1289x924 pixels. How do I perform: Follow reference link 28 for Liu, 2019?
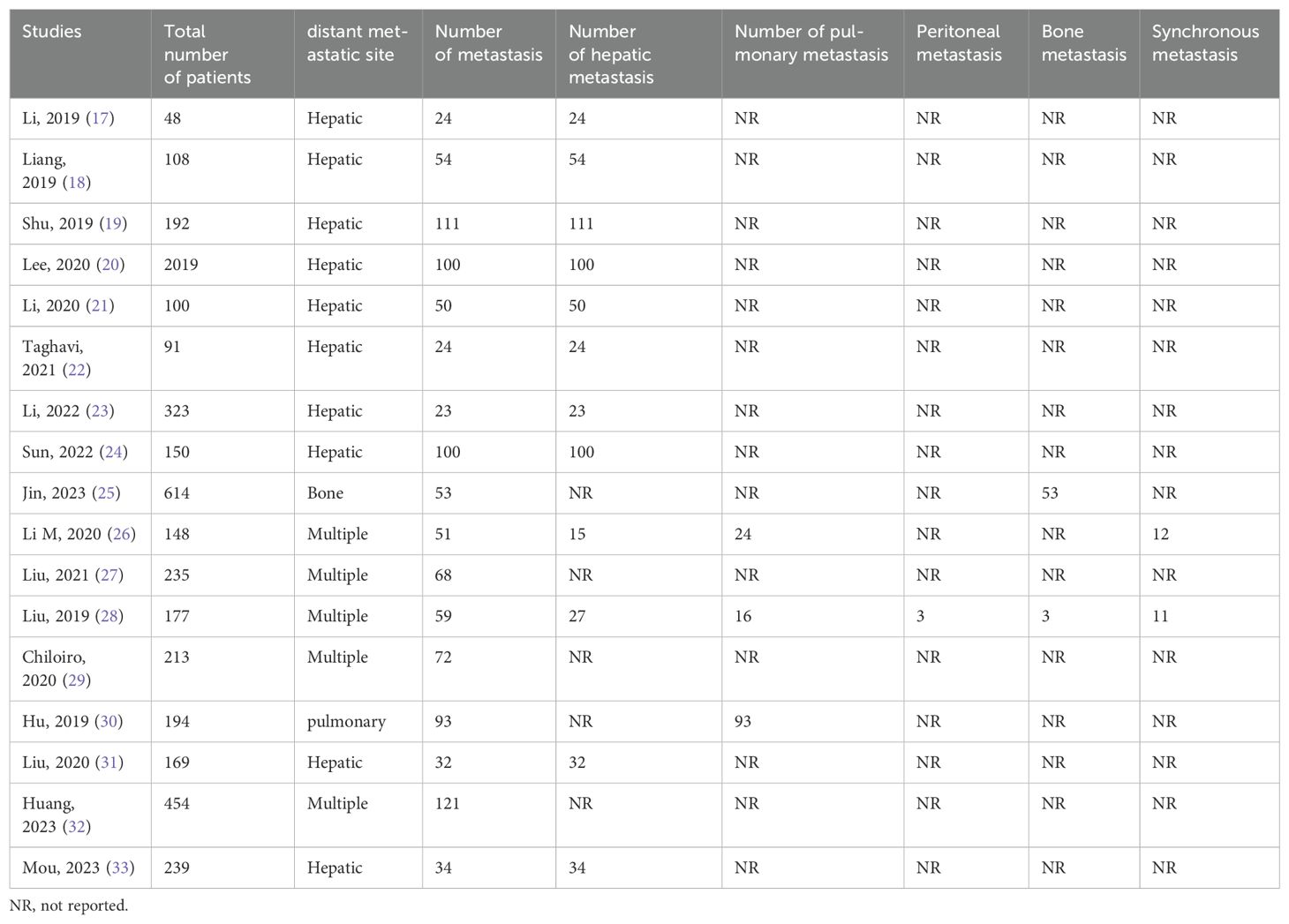[110, 617]
